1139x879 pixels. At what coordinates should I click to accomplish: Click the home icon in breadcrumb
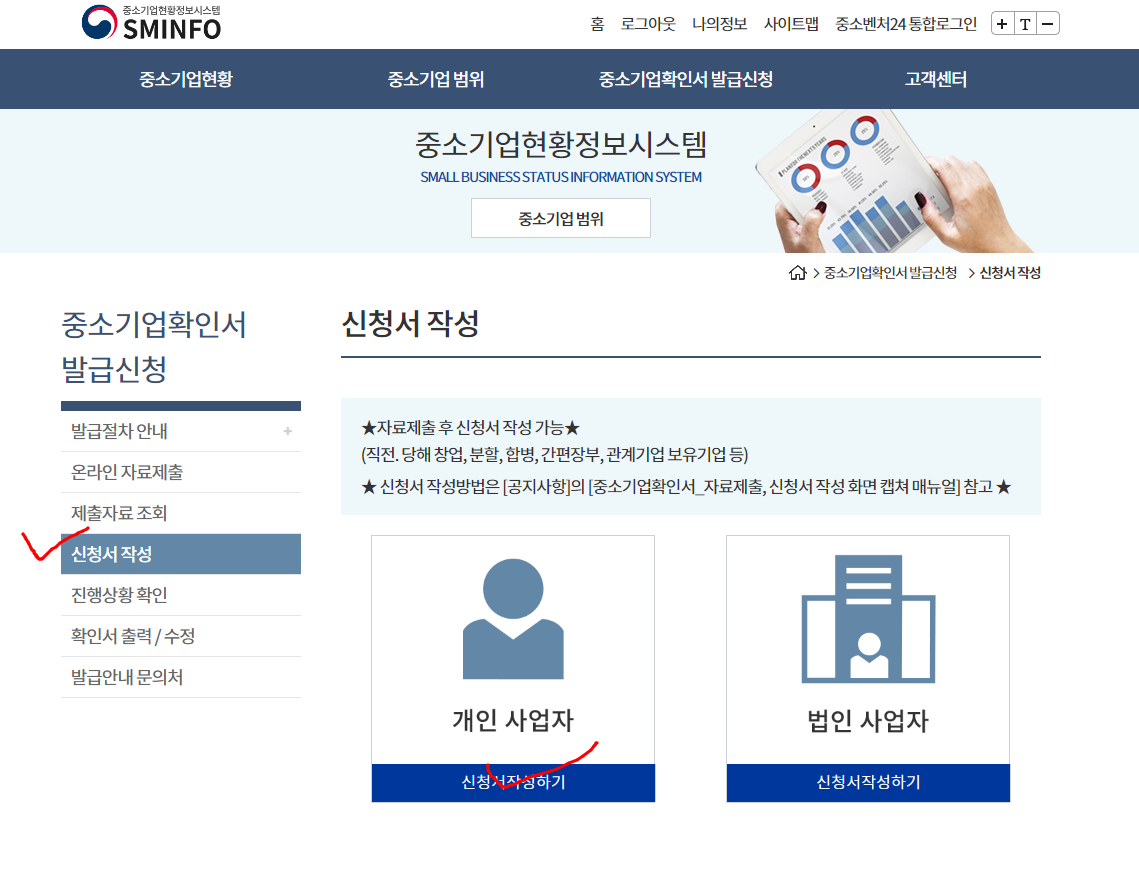798,272
